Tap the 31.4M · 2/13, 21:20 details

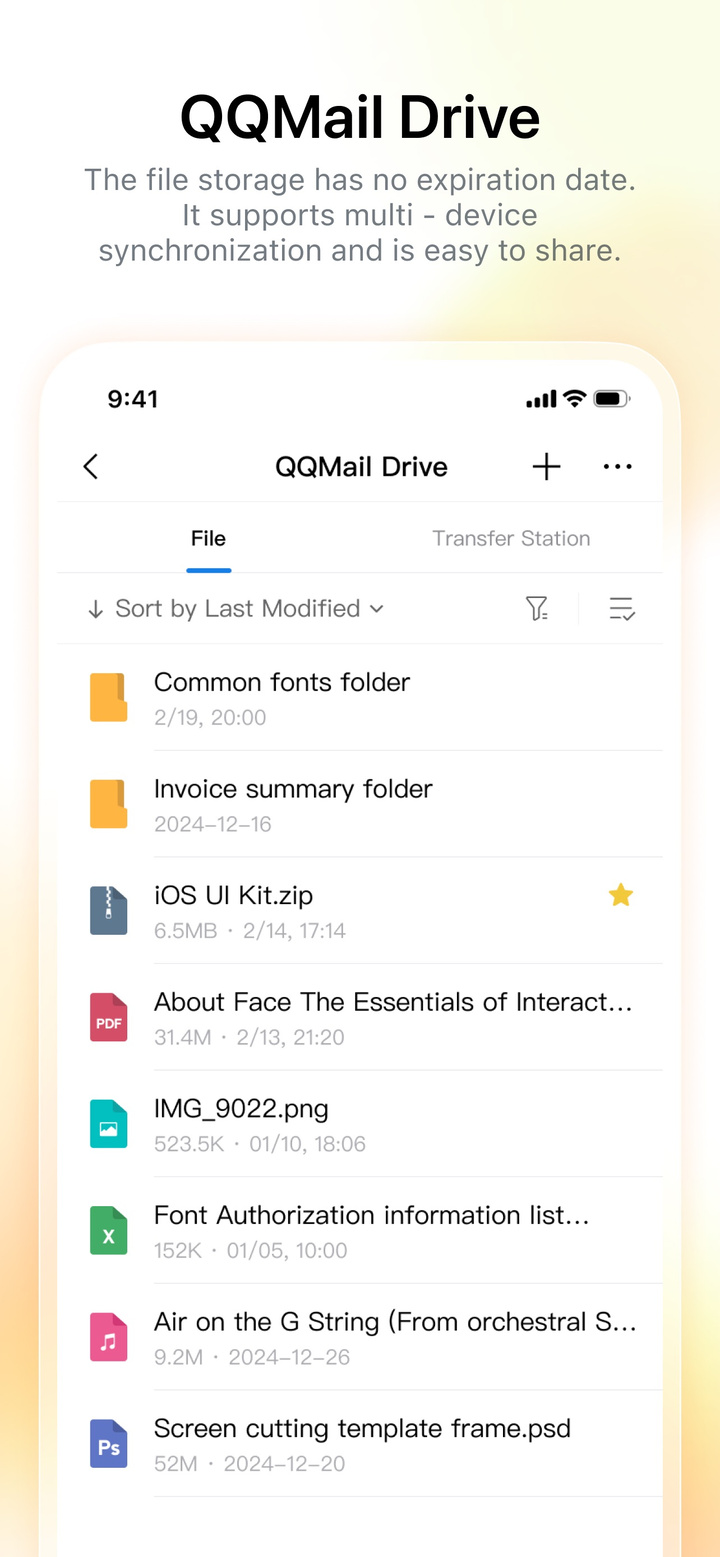249,1037
